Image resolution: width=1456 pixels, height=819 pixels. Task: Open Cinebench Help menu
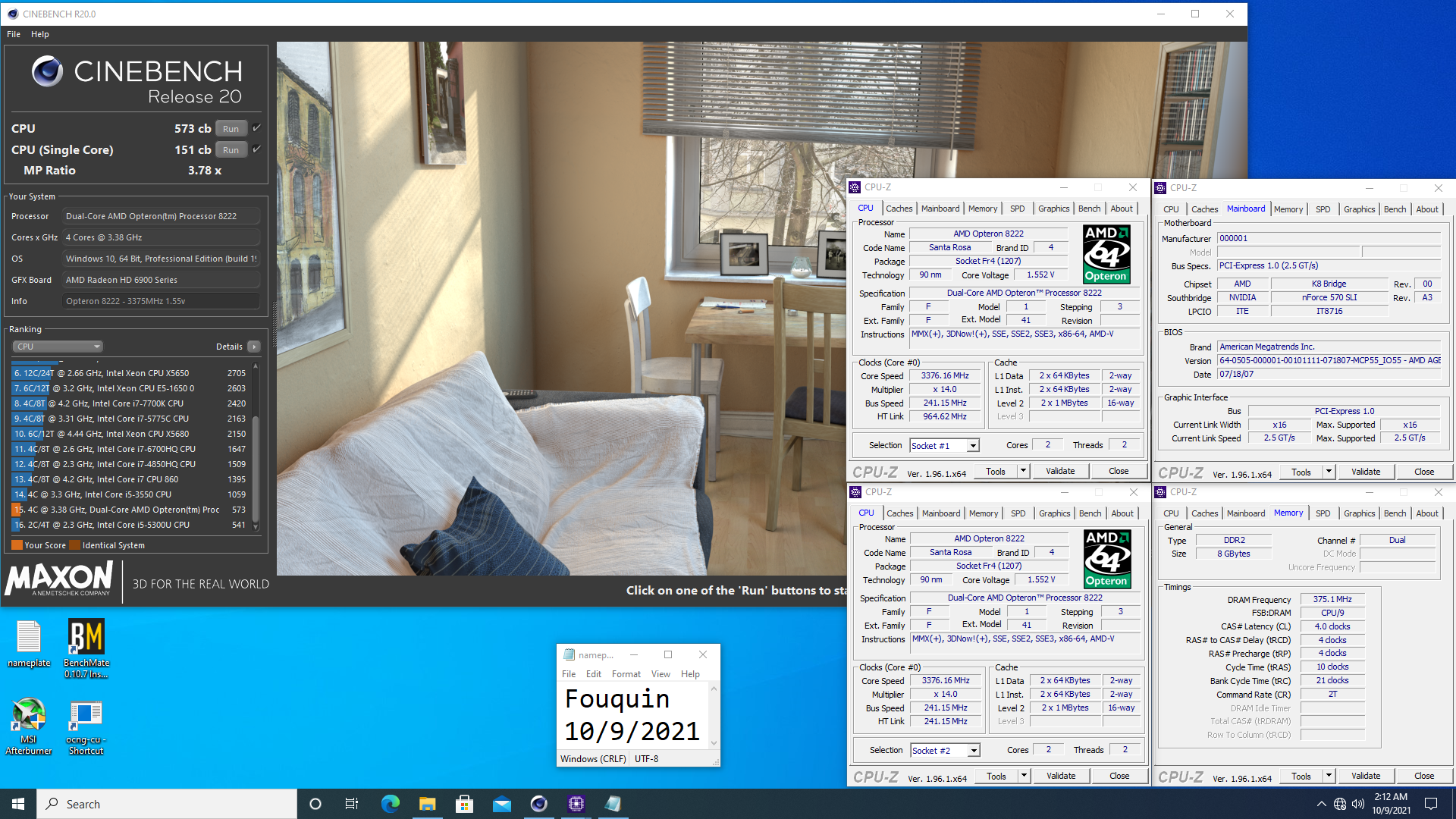pyautogui.click(x=40, y=34)
